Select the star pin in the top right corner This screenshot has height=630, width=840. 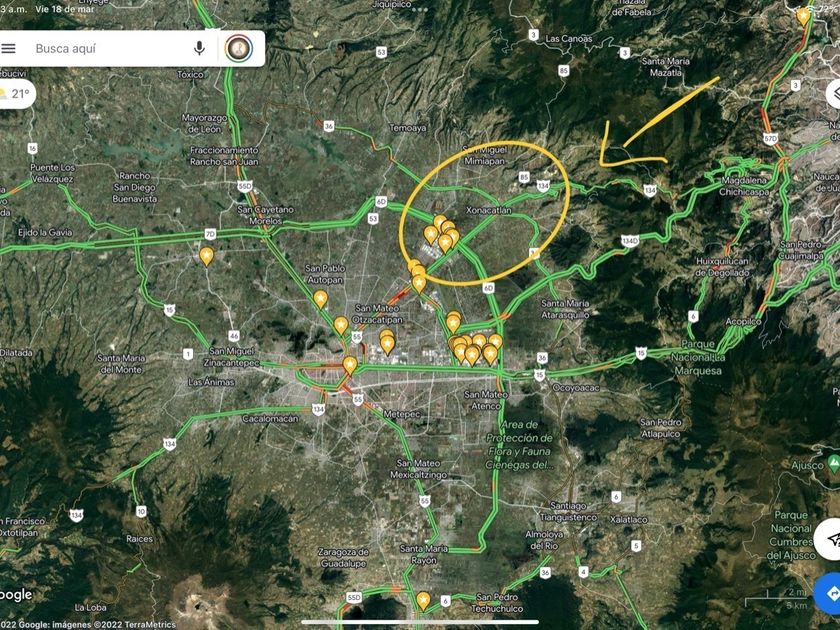pyautogui.click(x=803, y=16)
